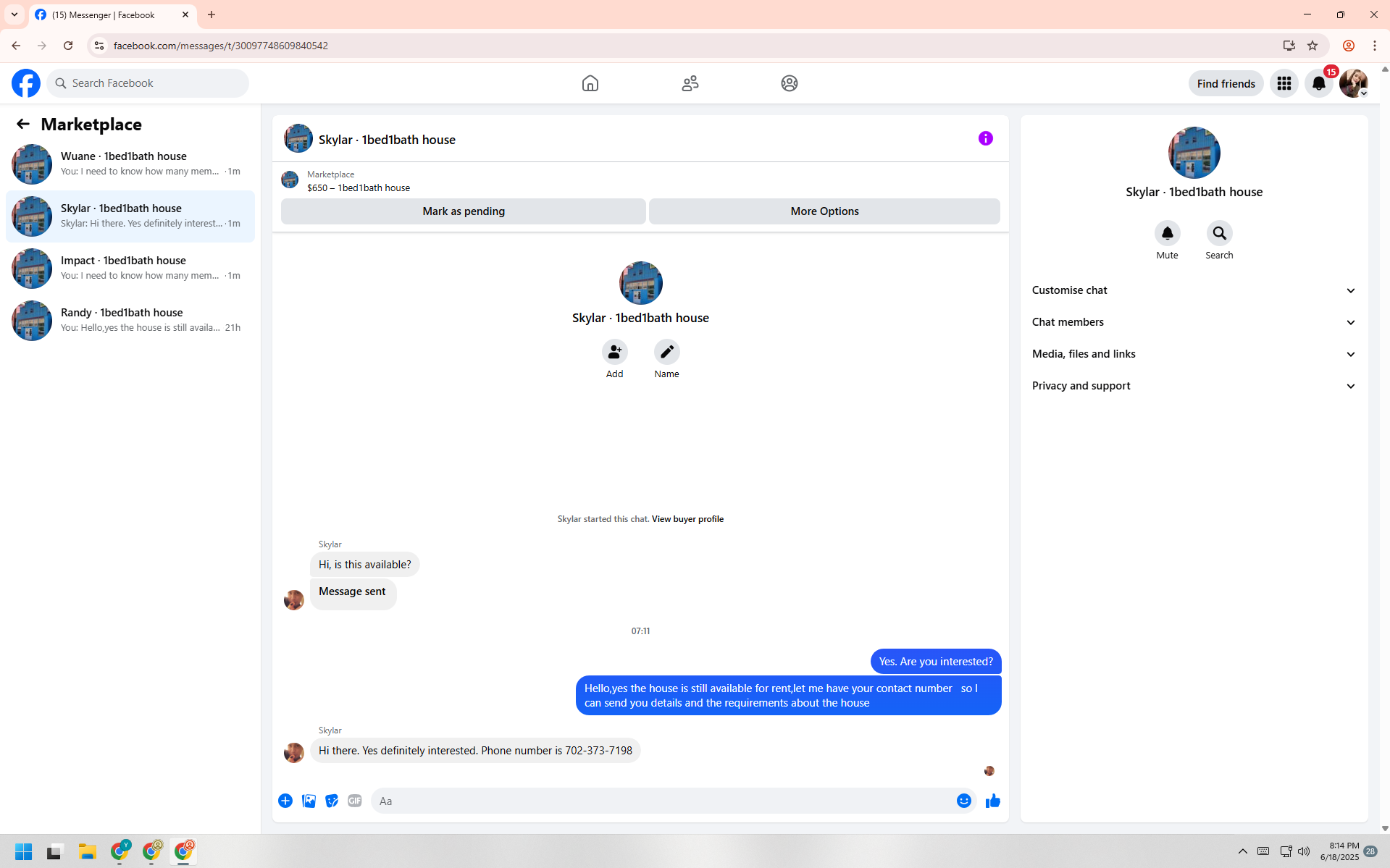
Task: Open account profile picture menu
Action: pyautogui.click(x=1353, y=83)
